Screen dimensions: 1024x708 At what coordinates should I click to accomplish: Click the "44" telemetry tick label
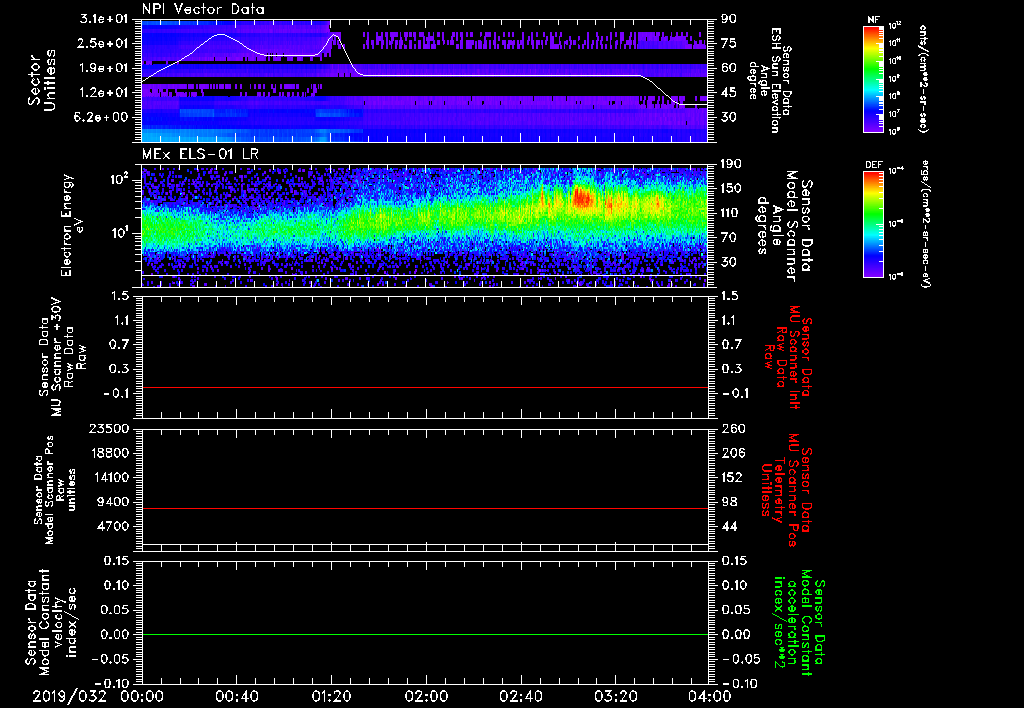(x=728, y=526)
